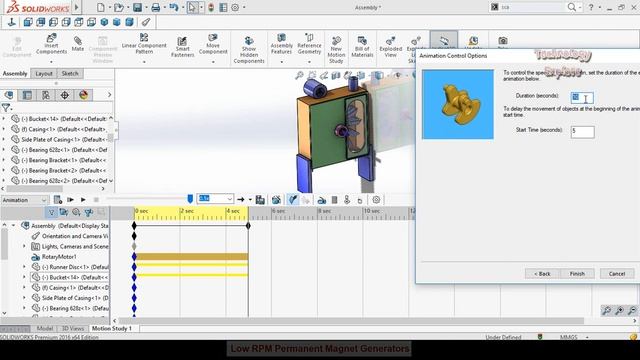Choose the Select cursor tool

192,7
